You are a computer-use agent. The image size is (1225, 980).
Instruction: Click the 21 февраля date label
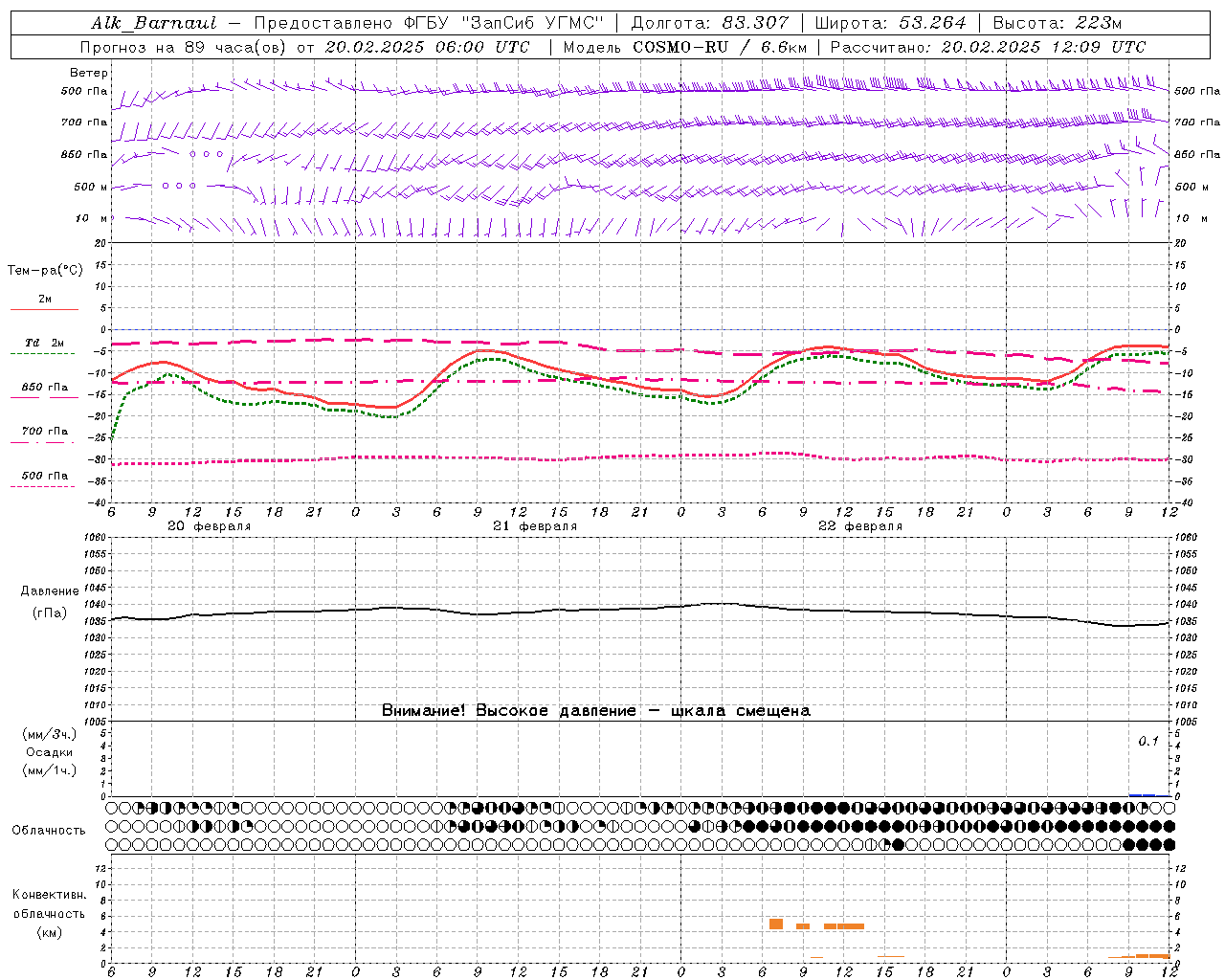pos(535,526)
